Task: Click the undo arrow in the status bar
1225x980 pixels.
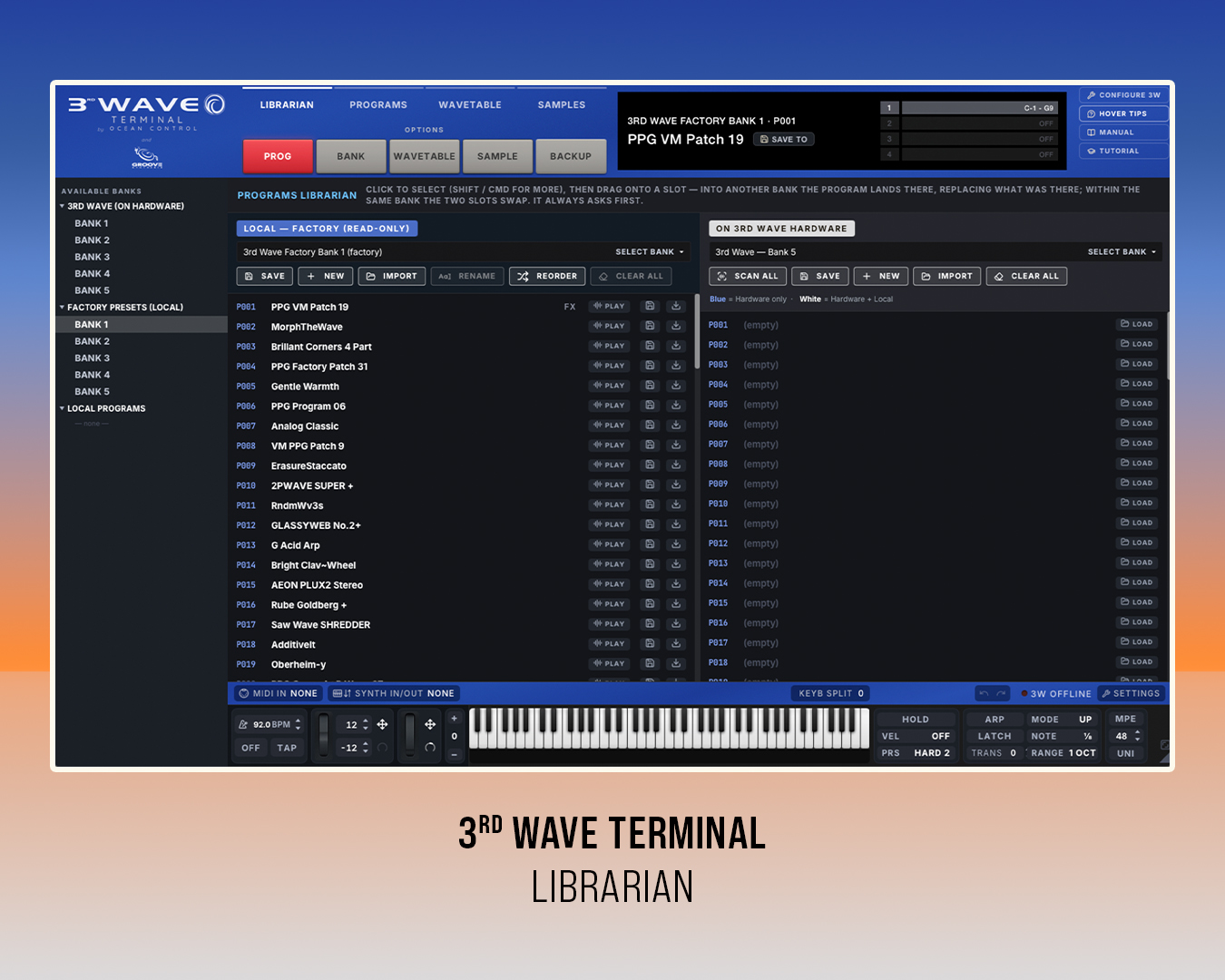Action: [984, 693]
